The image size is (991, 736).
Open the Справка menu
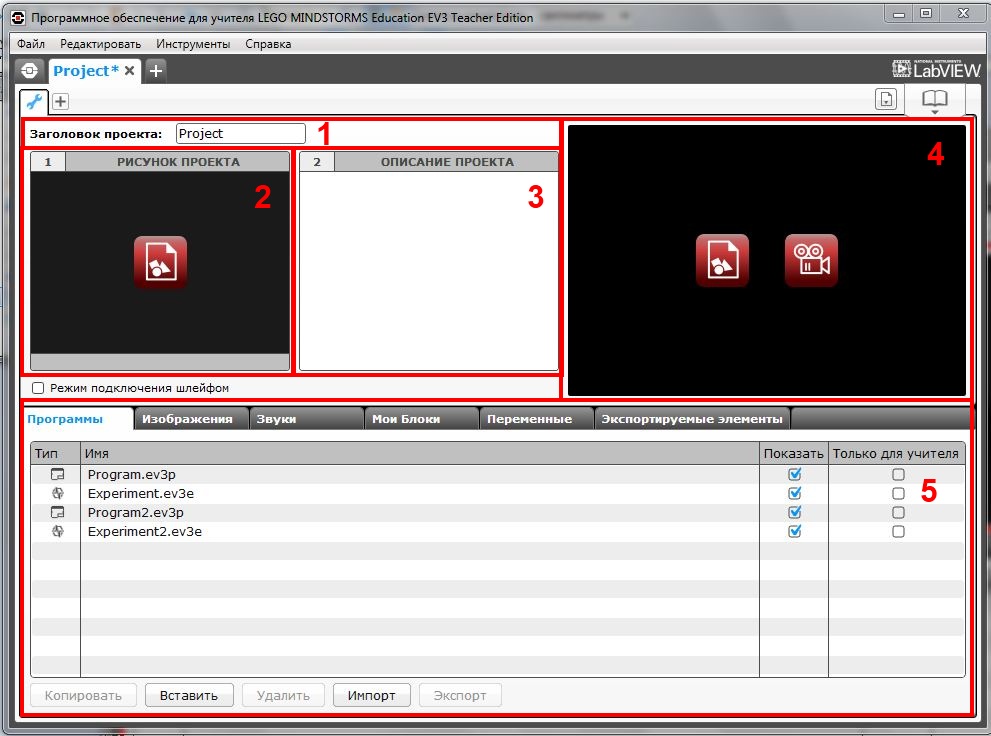tap(268, 44)
